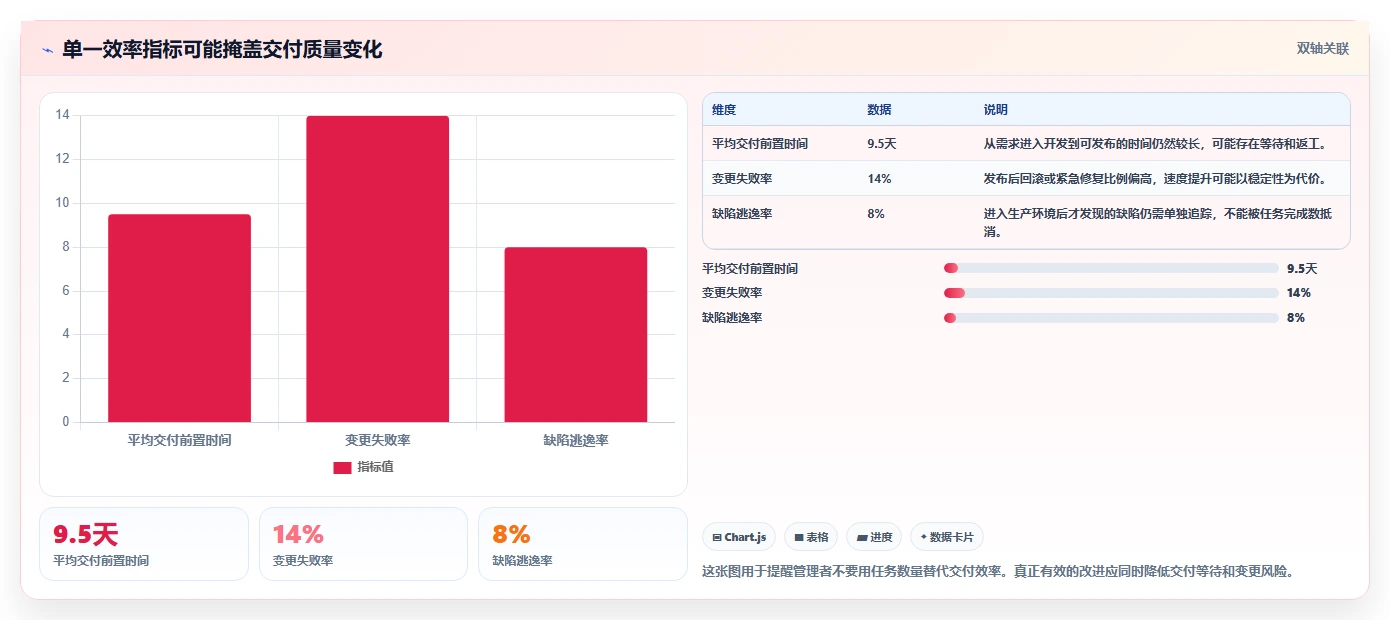Open the 14% data card
1390x620 pixels.
pos(363,544)
